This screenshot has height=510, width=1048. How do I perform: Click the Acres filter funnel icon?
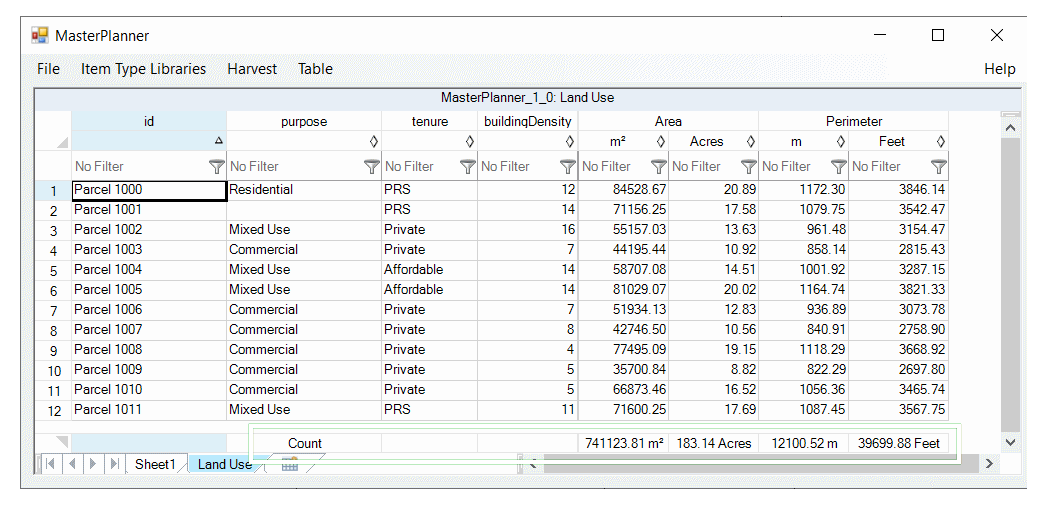(x=749, y=166)
